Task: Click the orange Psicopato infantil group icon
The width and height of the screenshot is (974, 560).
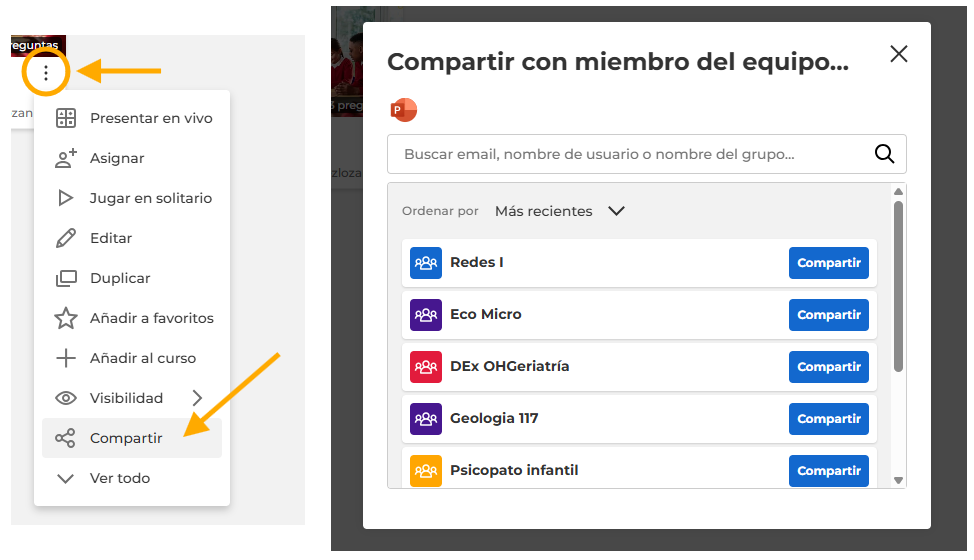Action: [x=426, y=471]
